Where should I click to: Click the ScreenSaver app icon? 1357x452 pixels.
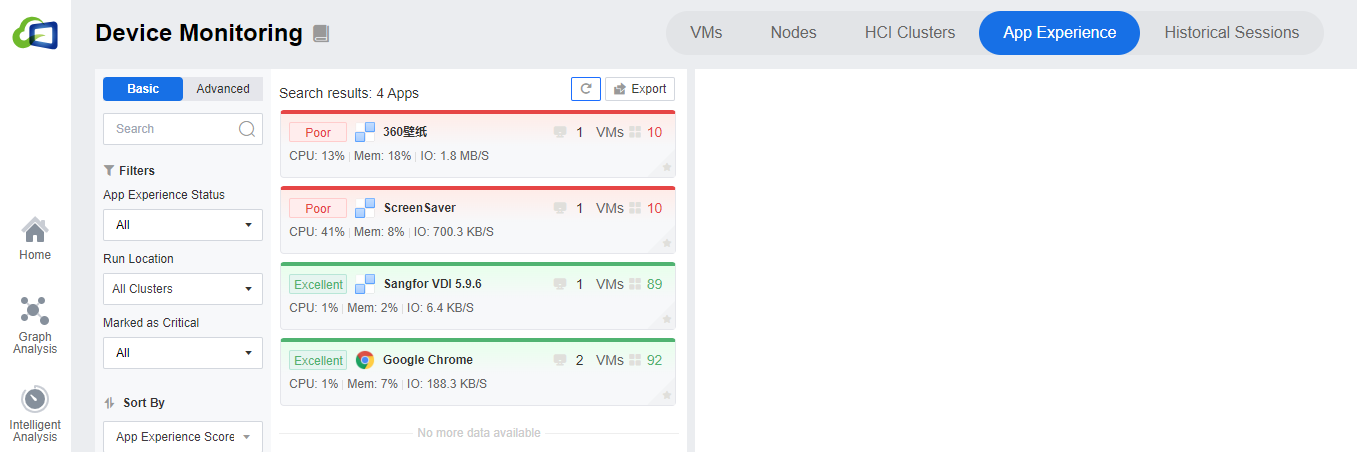[x=365, y=208]
